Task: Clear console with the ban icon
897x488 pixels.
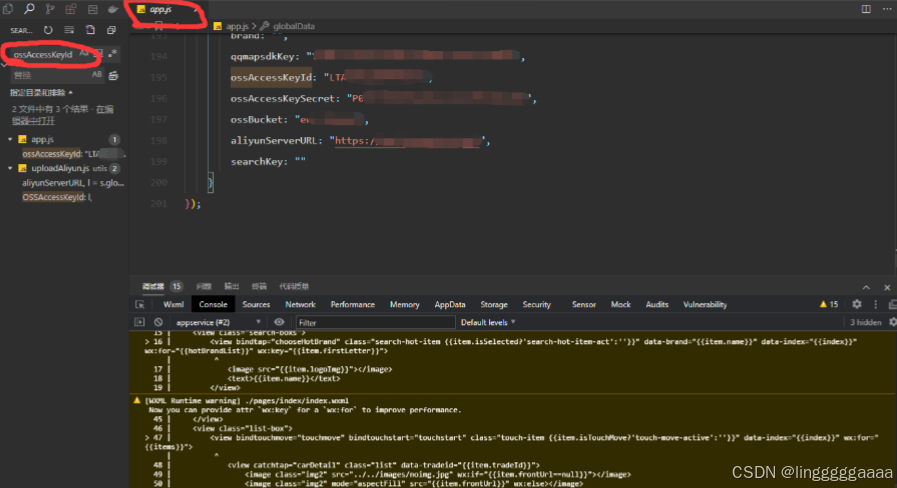Action: [x=158, y=322]
